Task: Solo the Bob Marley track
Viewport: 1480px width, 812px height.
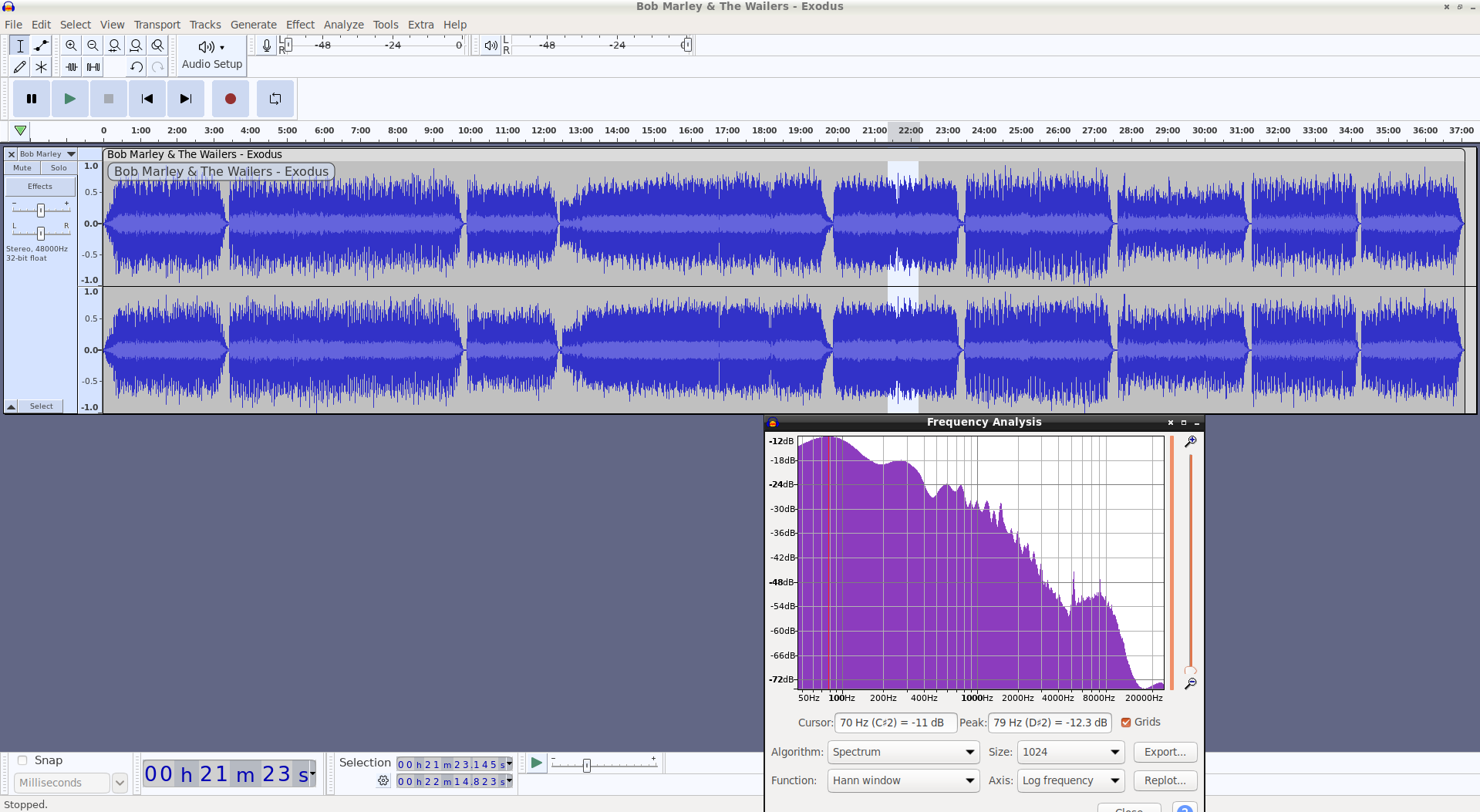Action: click(x=59, y=168)
